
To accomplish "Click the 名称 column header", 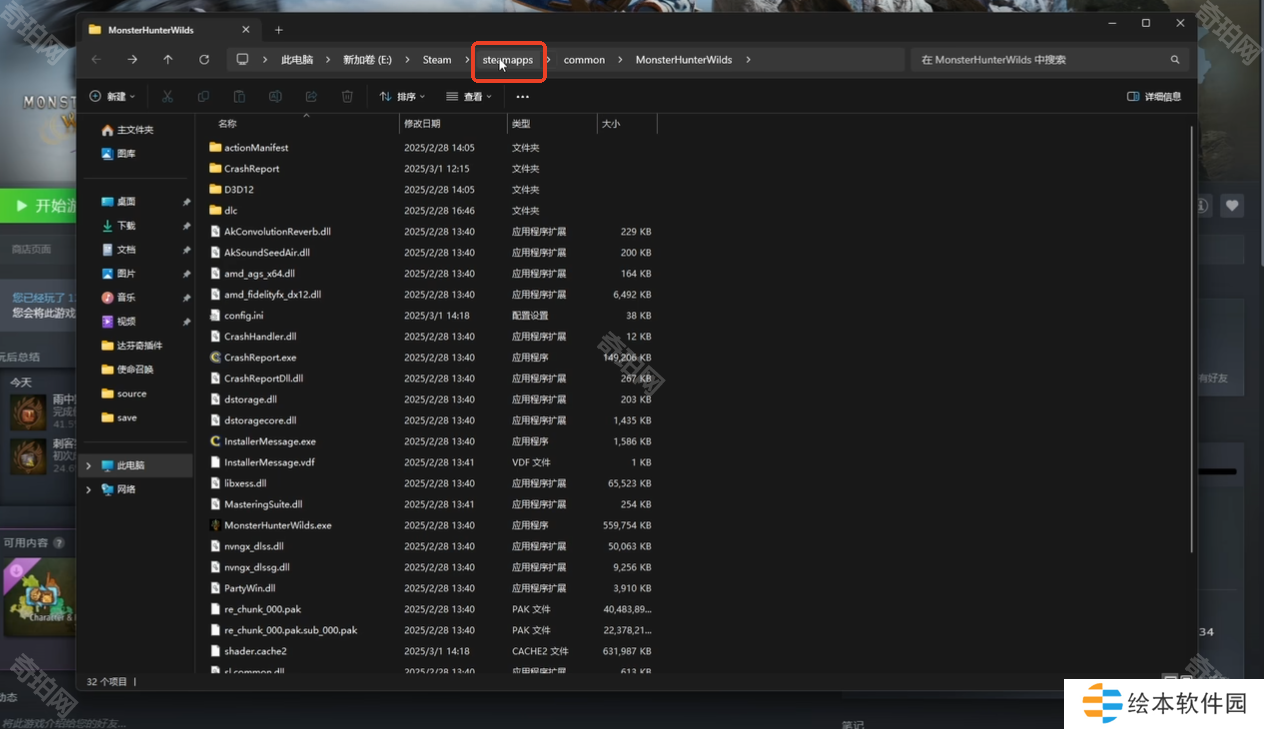I will point(228,124).
